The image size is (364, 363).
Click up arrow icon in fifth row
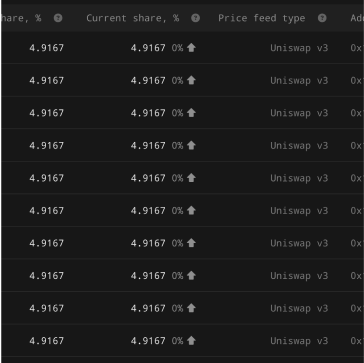(x=191, y=178)
